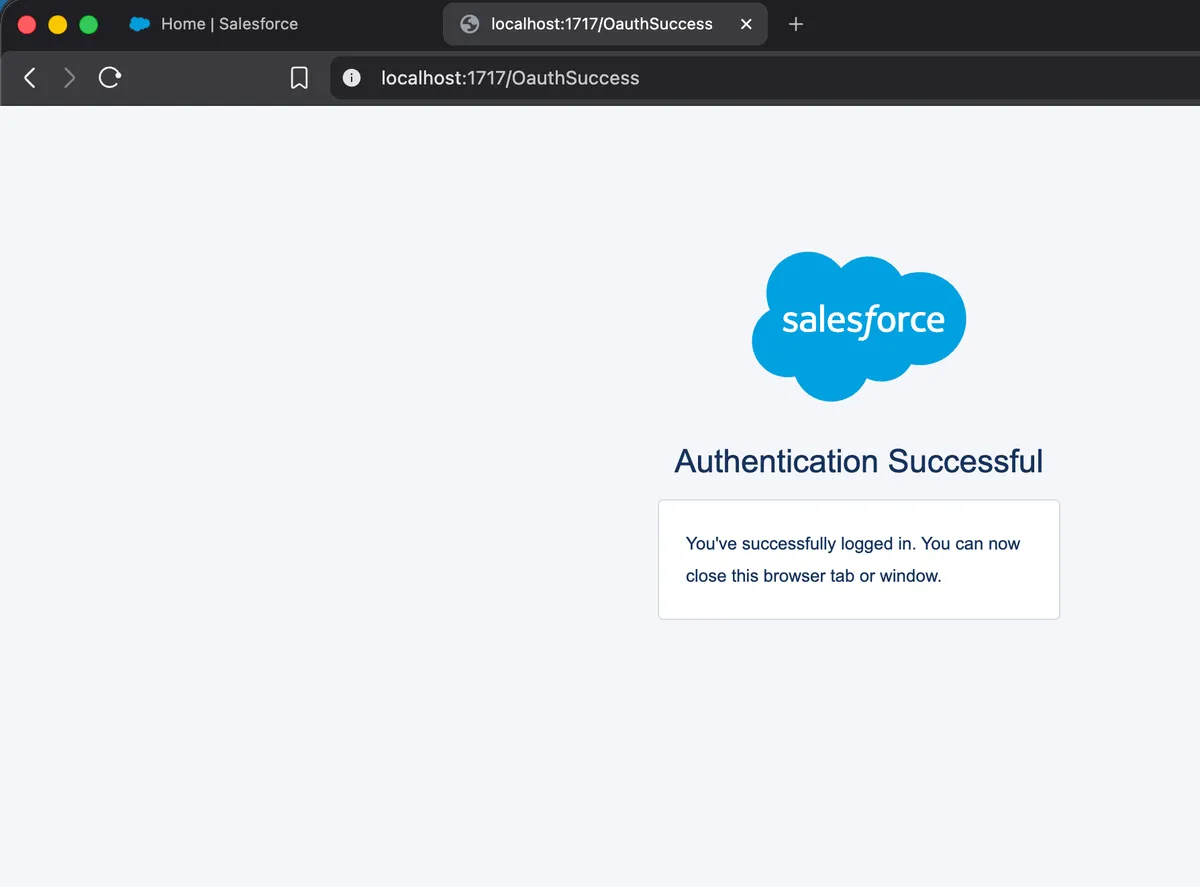Switch to the Home | Salesforce tab
The height and width of the screenshot is (887, 1200).
point(215,24)
